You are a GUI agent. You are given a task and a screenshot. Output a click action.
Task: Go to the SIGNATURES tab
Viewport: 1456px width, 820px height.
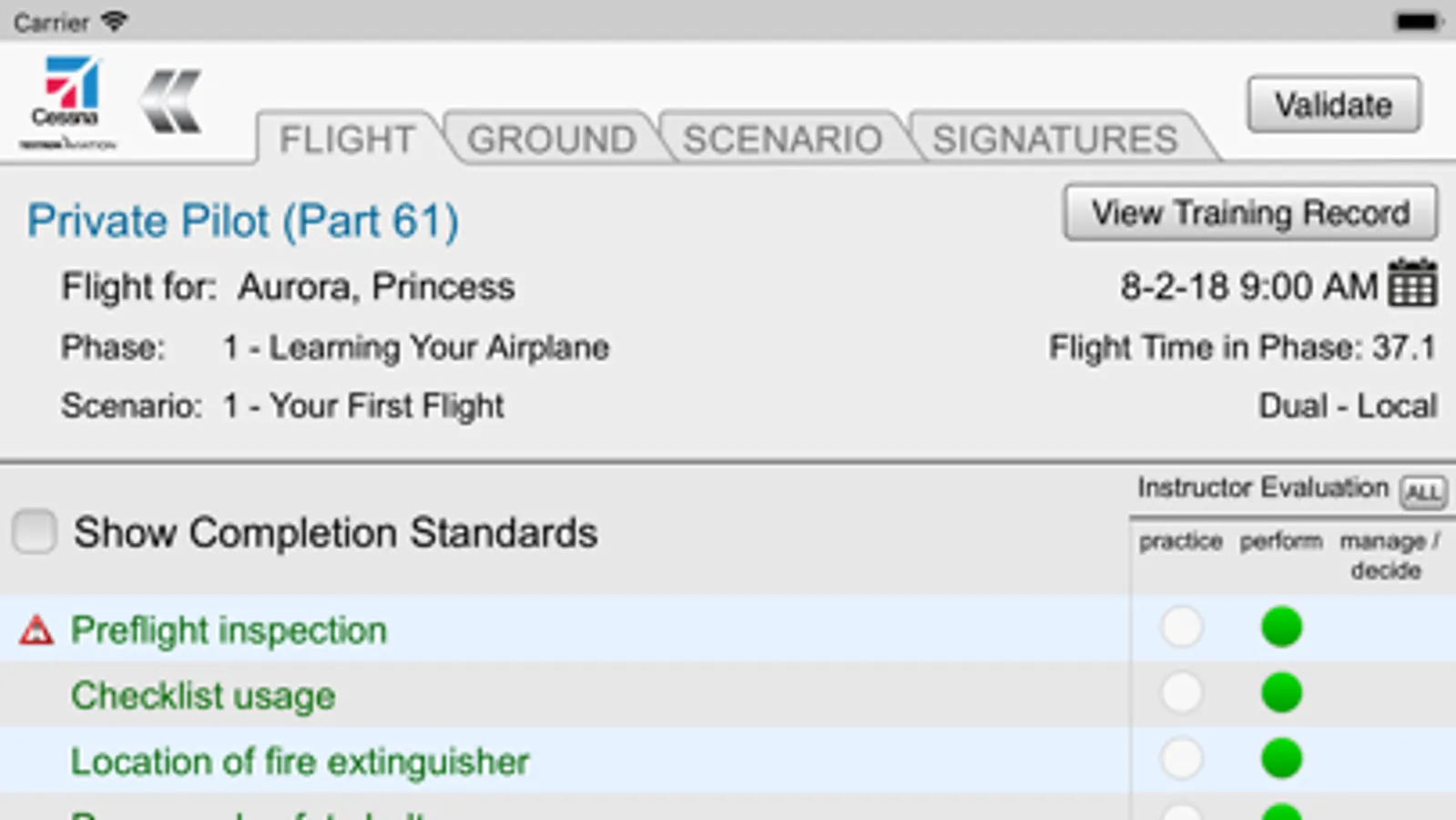point(1054,139)
